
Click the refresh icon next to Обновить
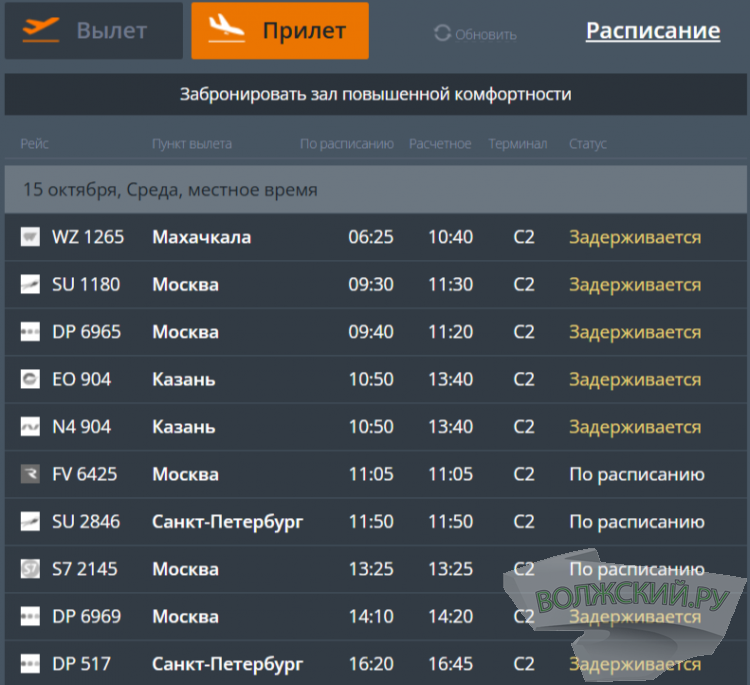[x=442, y=34]
